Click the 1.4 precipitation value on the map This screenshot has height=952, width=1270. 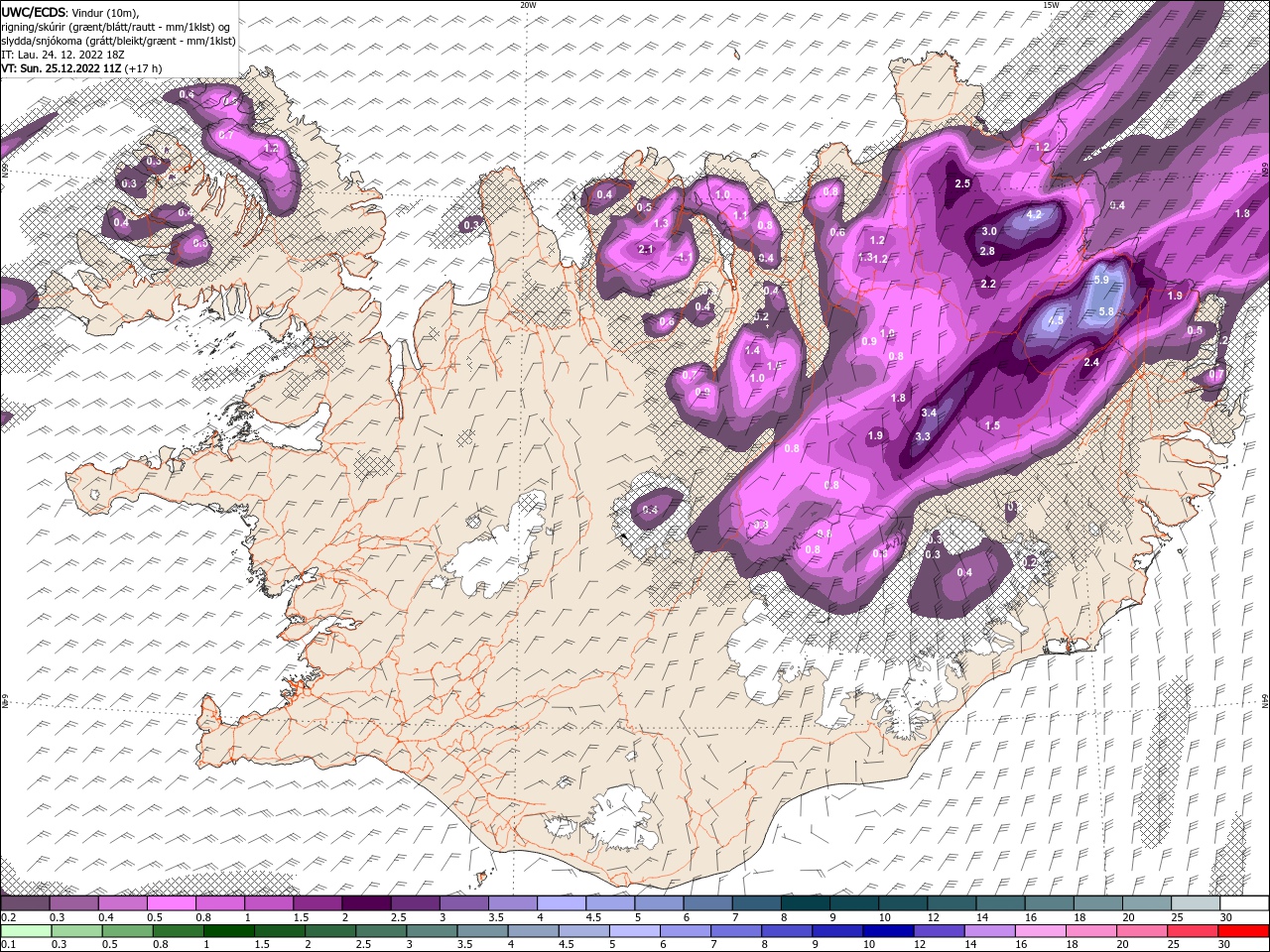tap(752, 350)
